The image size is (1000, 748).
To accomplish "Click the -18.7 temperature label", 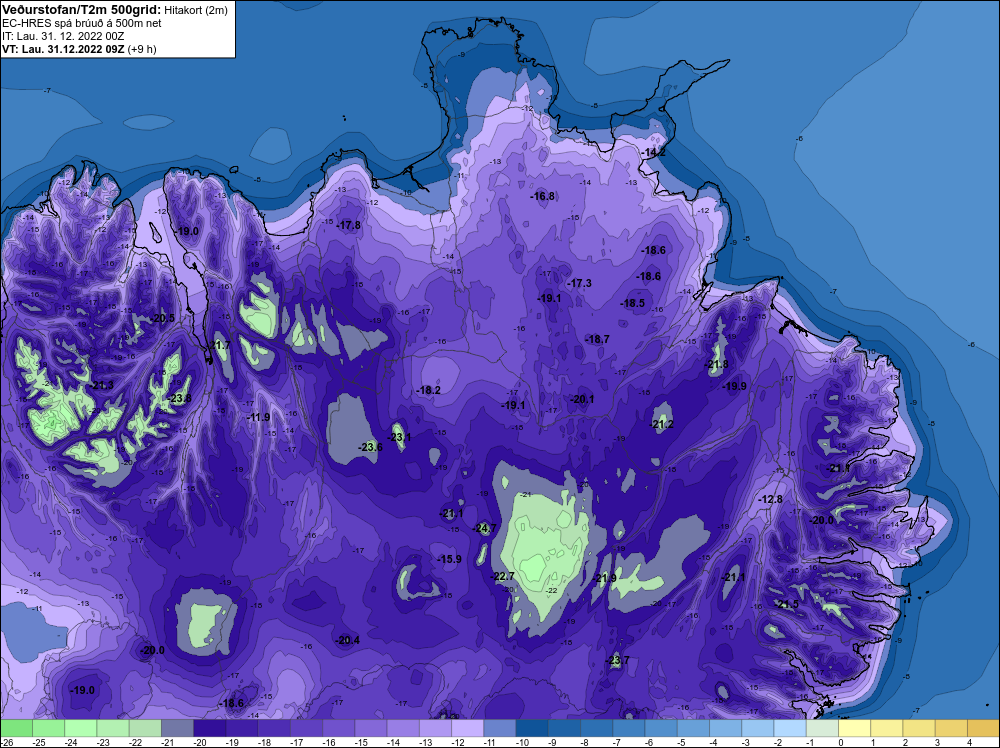I will [597, 339].
